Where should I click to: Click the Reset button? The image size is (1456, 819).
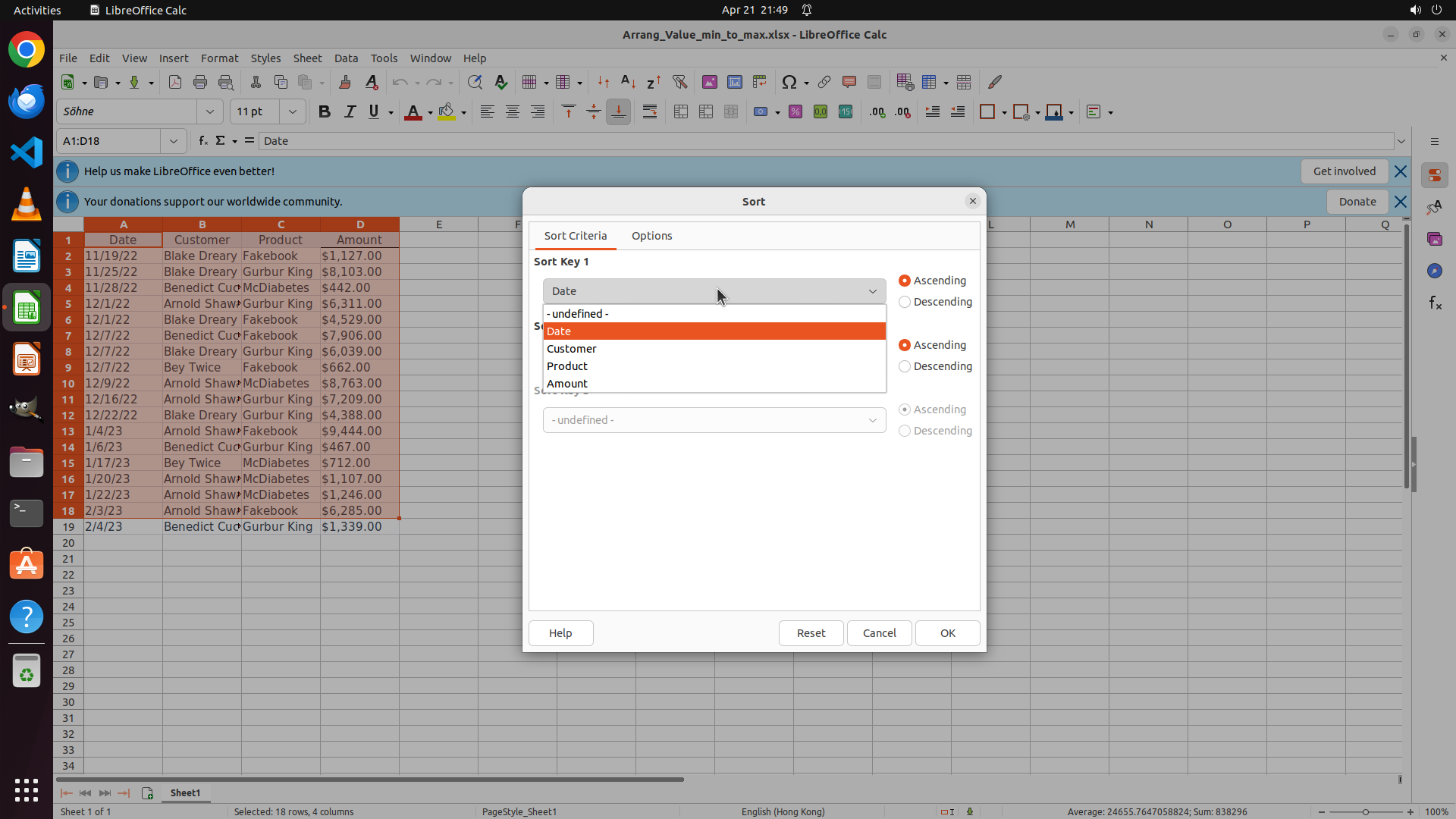click(x=811, y=633)
